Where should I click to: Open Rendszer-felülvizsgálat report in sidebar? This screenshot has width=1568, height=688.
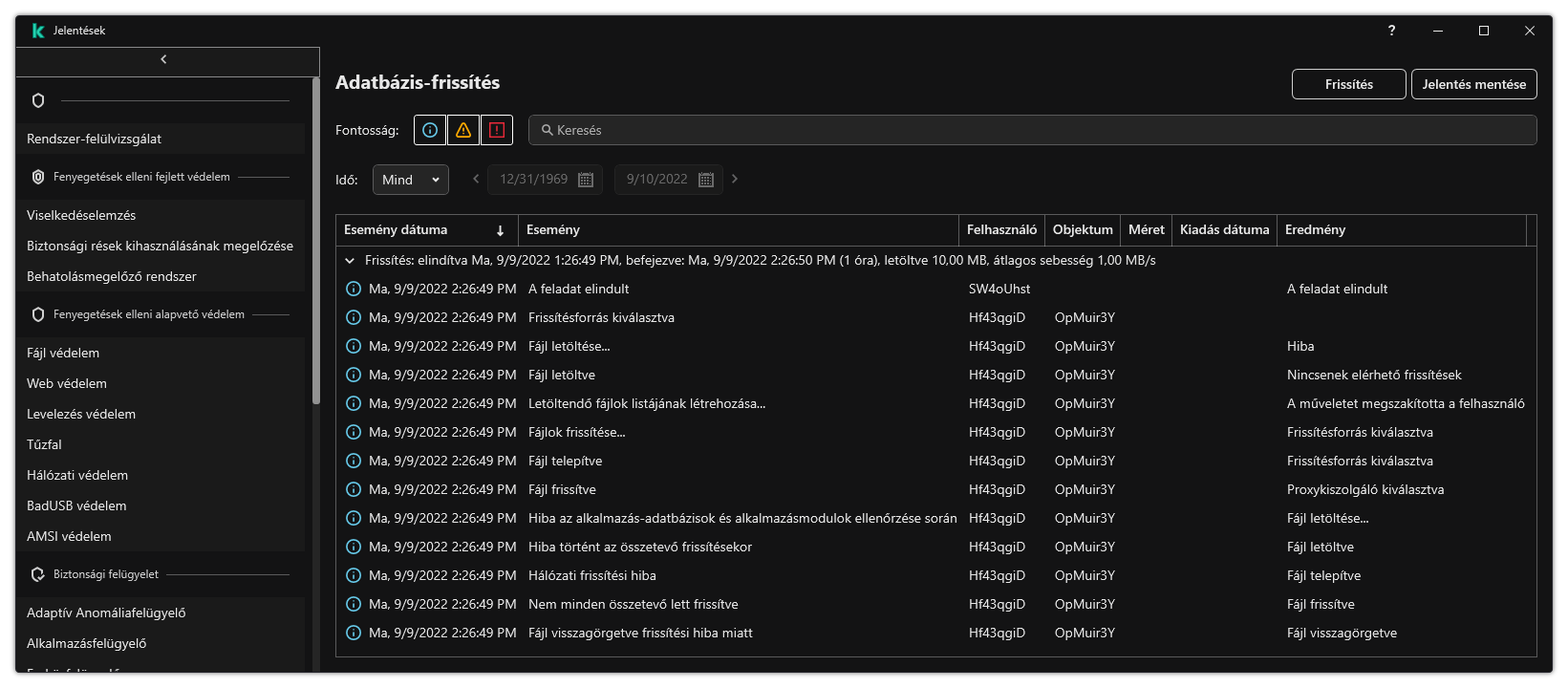tap(94, 139)
